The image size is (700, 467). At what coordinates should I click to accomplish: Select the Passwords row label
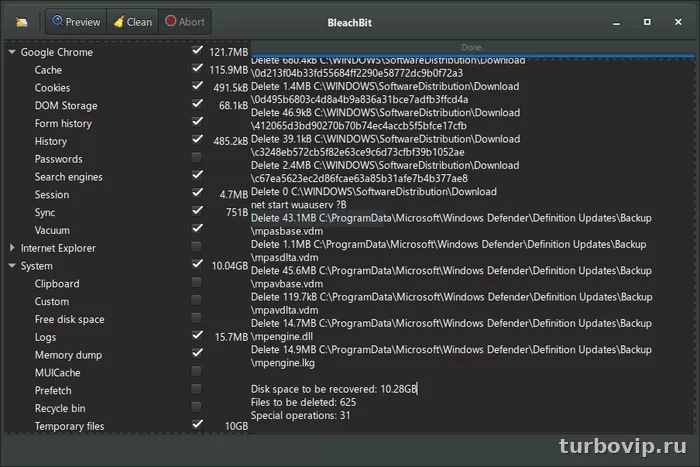(58, 159)
